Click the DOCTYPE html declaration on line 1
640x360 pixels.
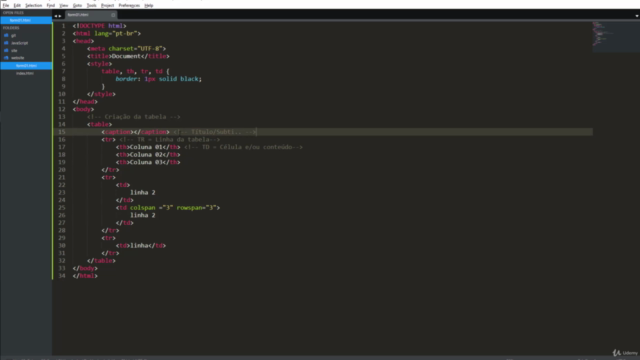(x=100, y=26)
